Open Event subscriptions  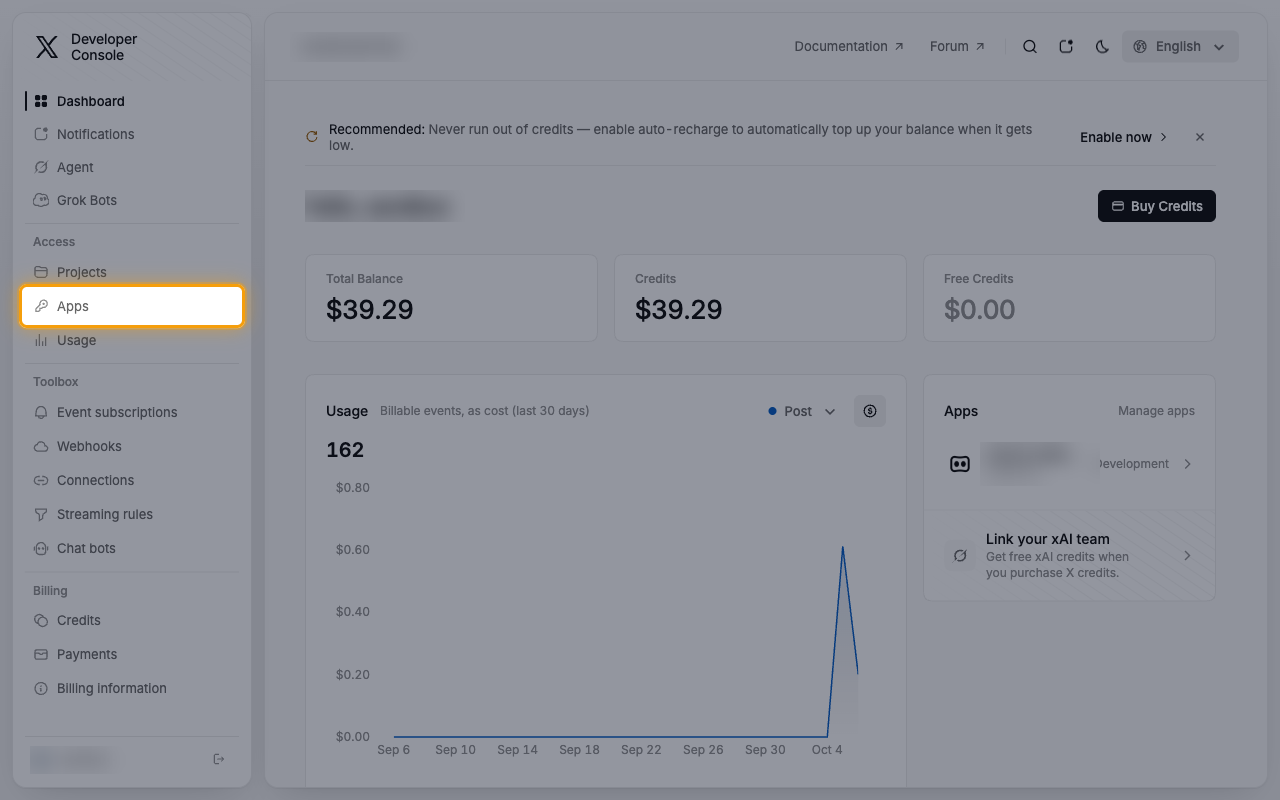click(x=132, y=412)
